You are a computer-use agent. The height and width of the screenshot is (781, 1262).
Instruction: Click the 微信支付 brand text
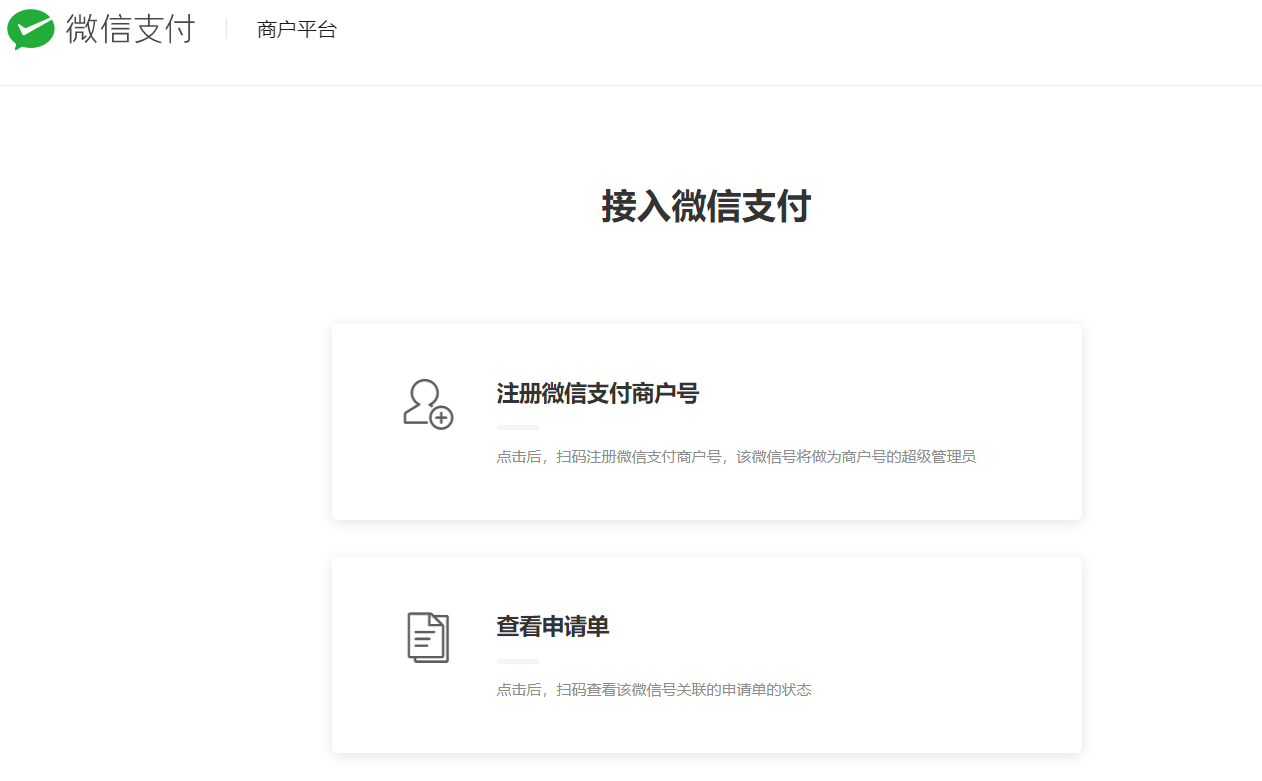click(x=131, y=30)
